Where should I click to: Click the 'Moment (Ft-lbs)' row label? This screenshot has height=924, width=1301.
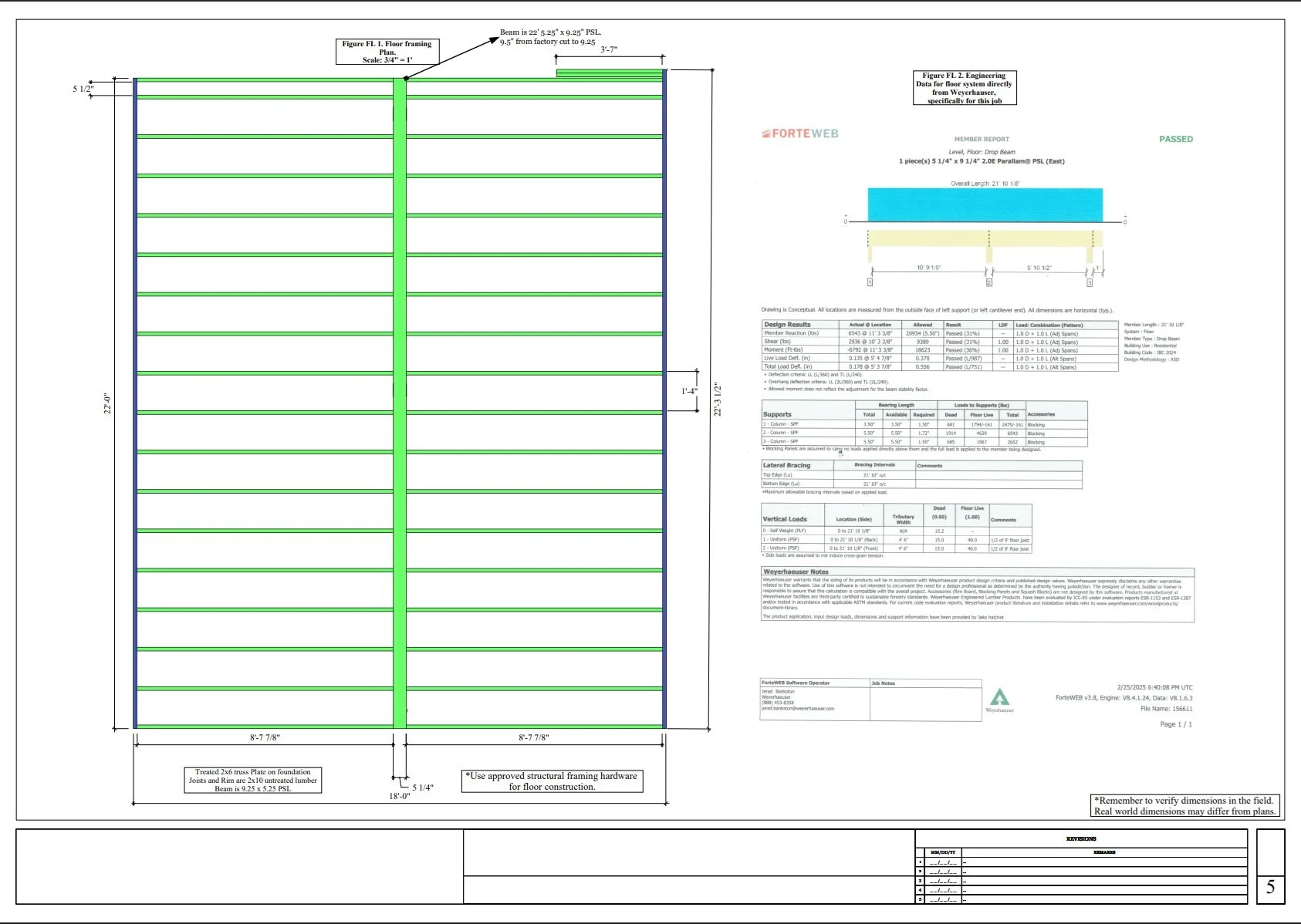point(783,350)
